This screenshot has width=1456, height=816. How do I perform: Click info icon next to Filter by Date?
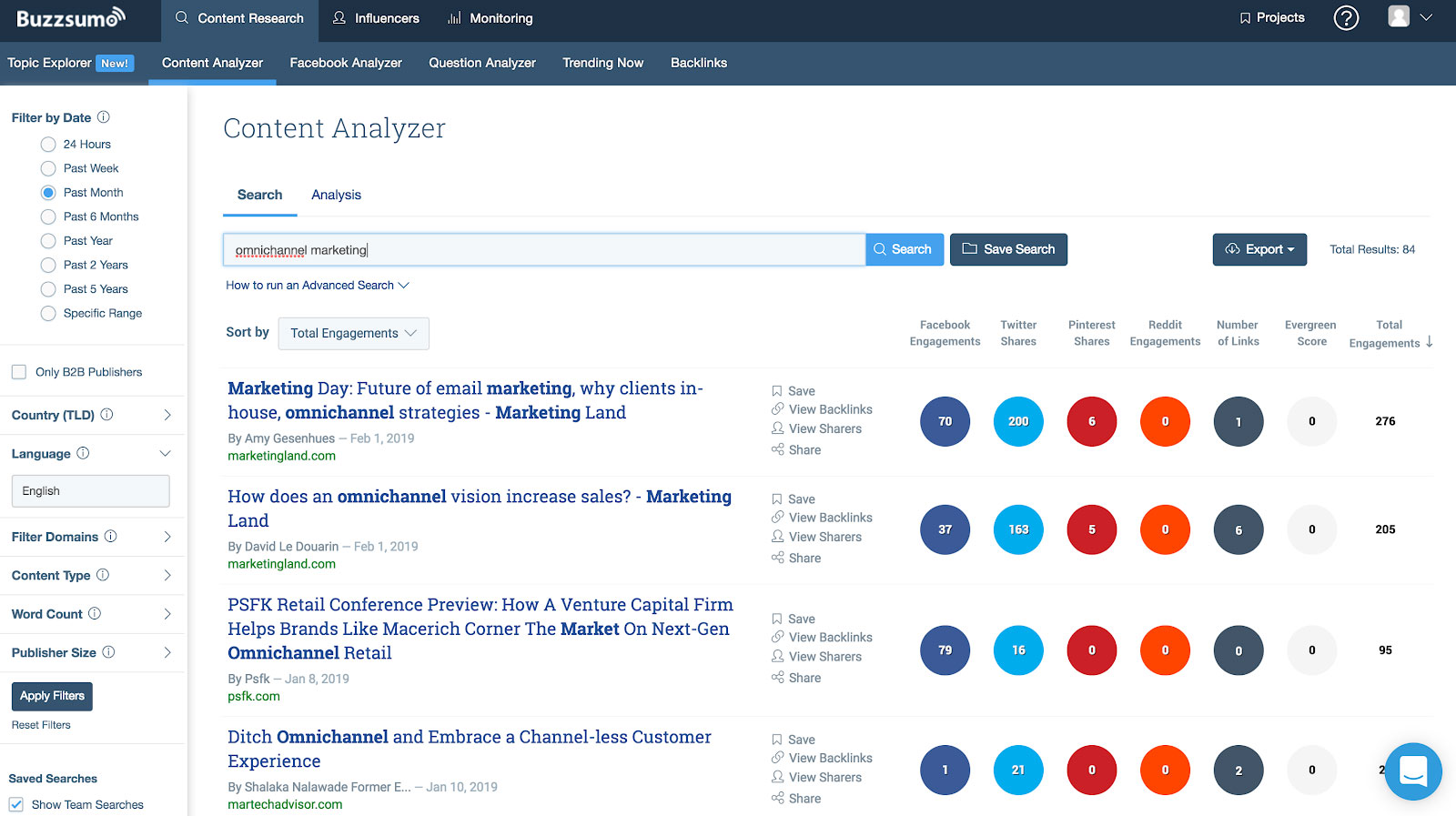(x=104, y=117)
